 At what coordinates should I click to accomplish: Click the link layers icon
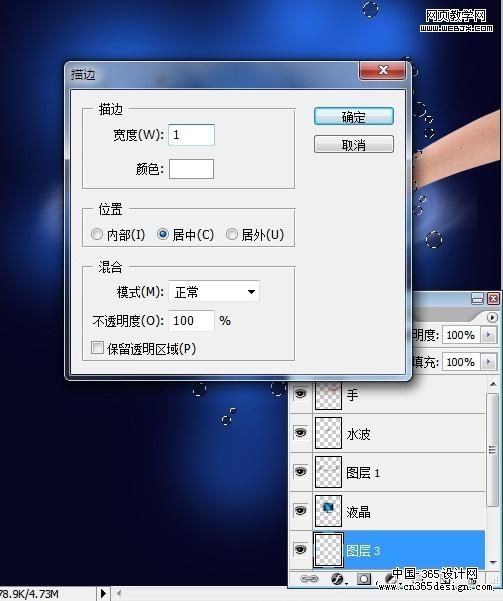click(x=309, y=579)
